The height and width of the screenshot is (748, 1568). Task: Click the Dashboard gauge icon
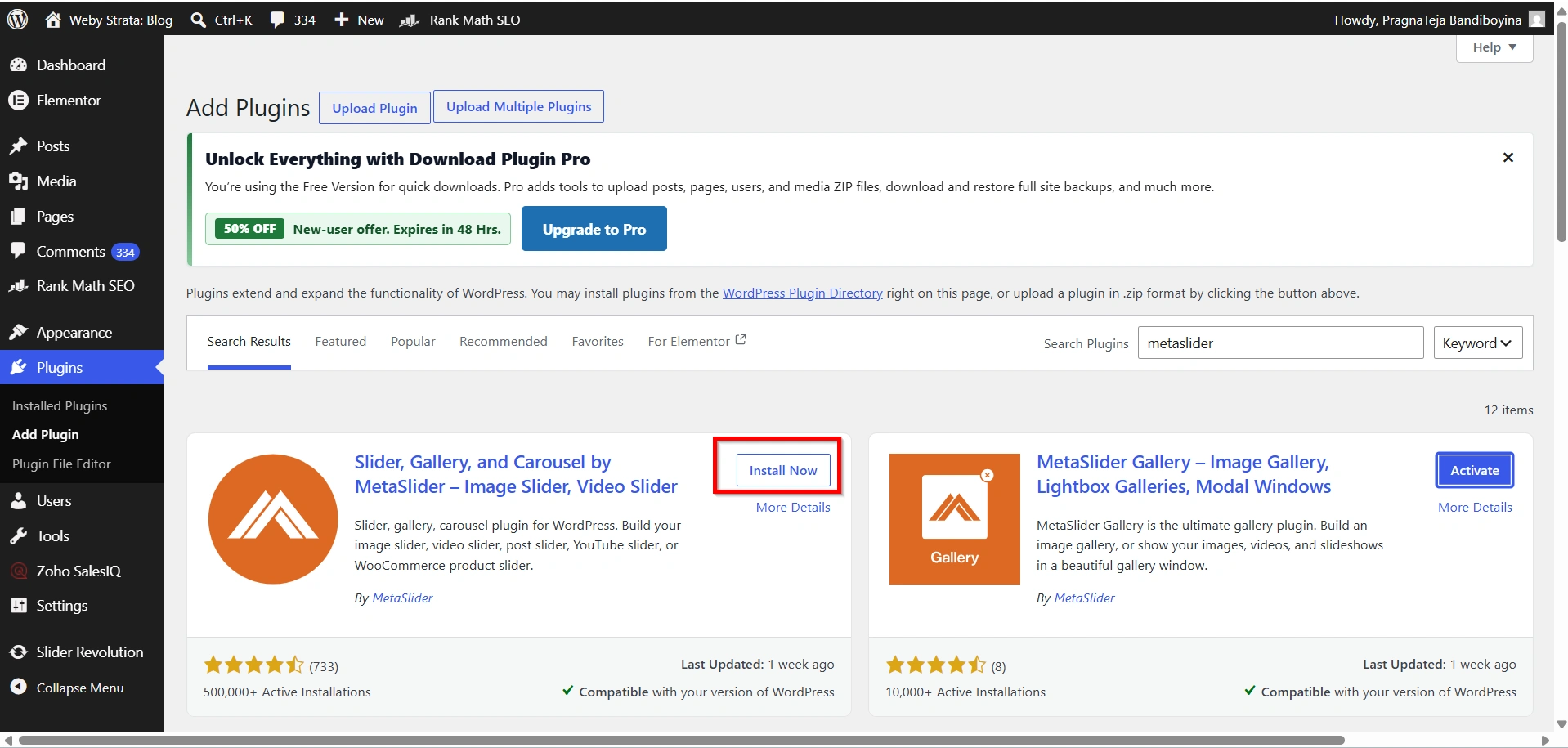18,65
